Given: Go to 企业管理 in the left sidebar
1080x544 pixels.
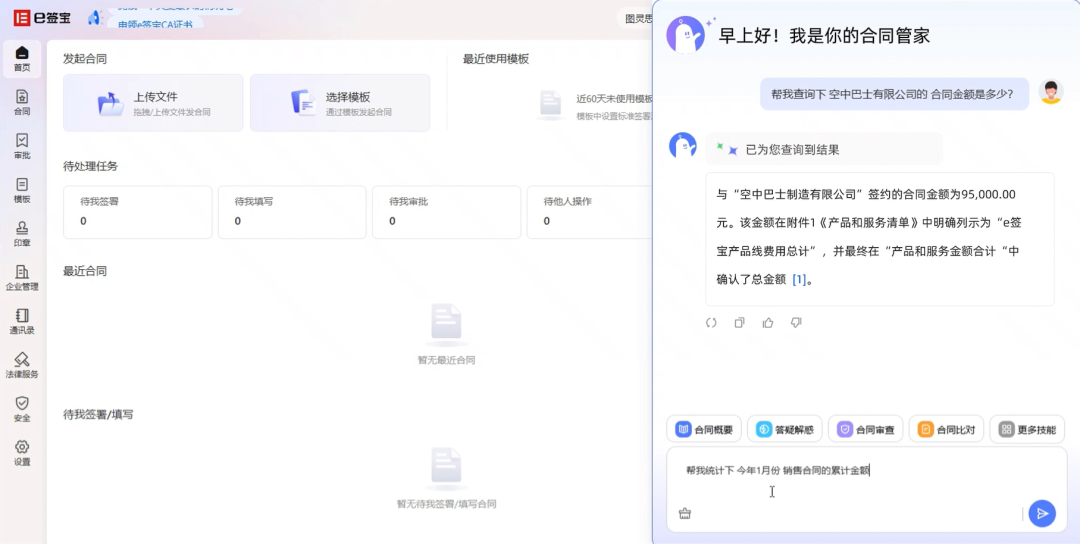Looking at the screenshot, I should click(22, 277).
